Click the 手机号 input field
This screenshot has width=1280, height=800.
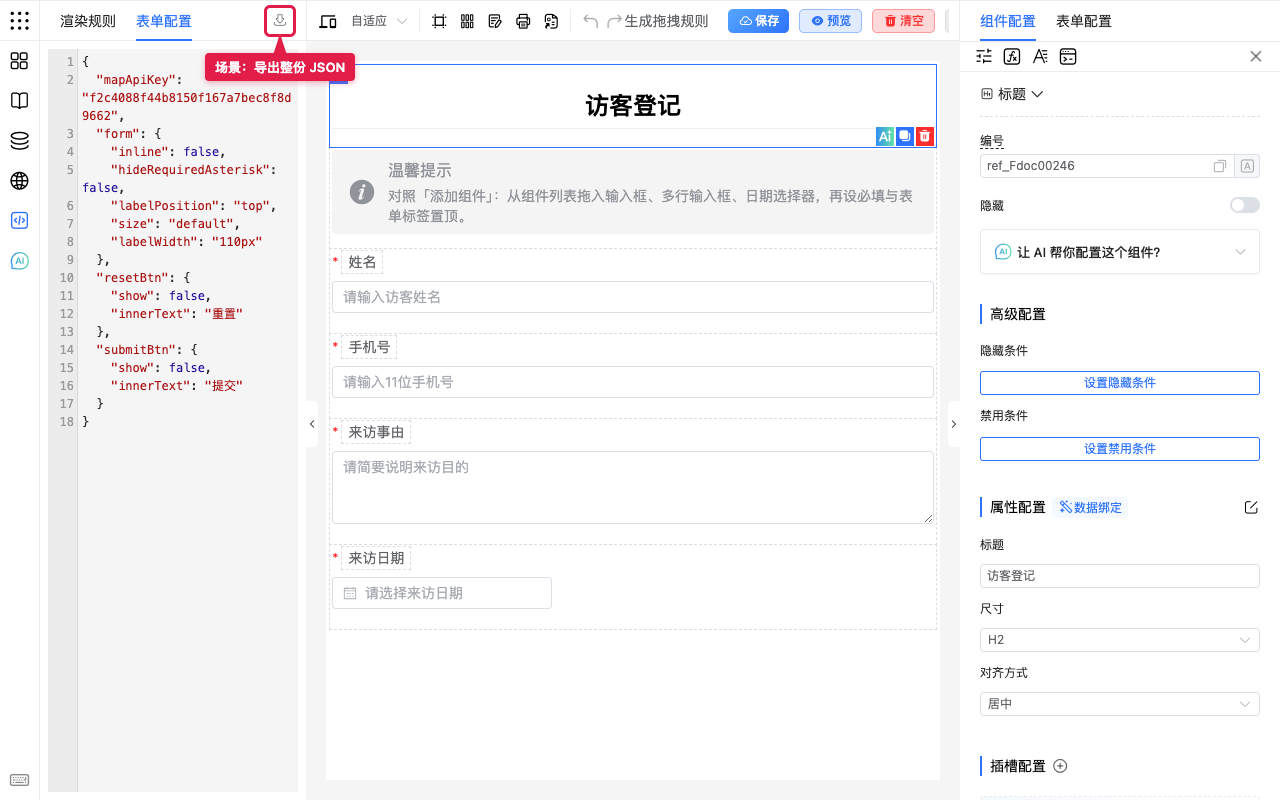[x=633, y=382]
